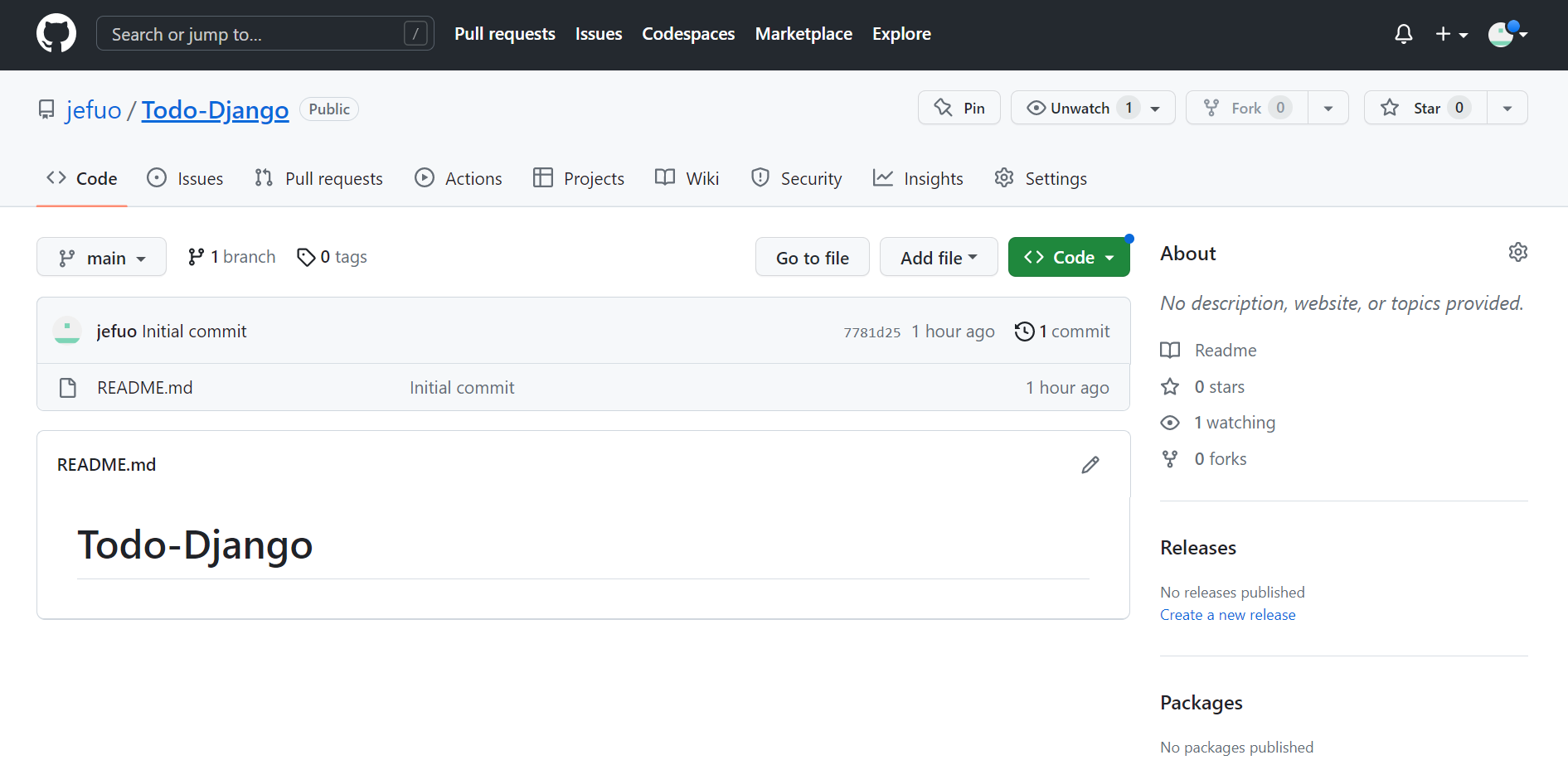Open the repository Pull requests tab
Image resolution: width=1568 pixels, height=760 pixels.
tap(318, 178)
